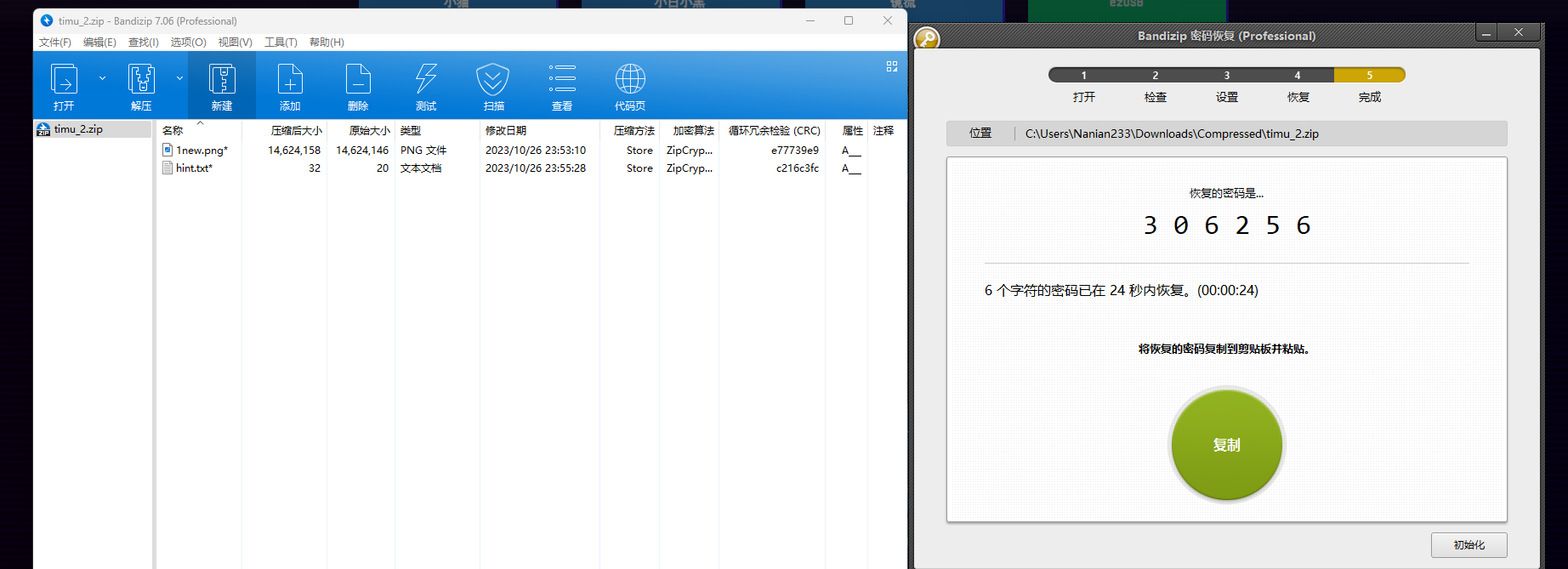
Task: Open the 编辑(E) menu
Action: pyautogui.click(x=99, y=42)
